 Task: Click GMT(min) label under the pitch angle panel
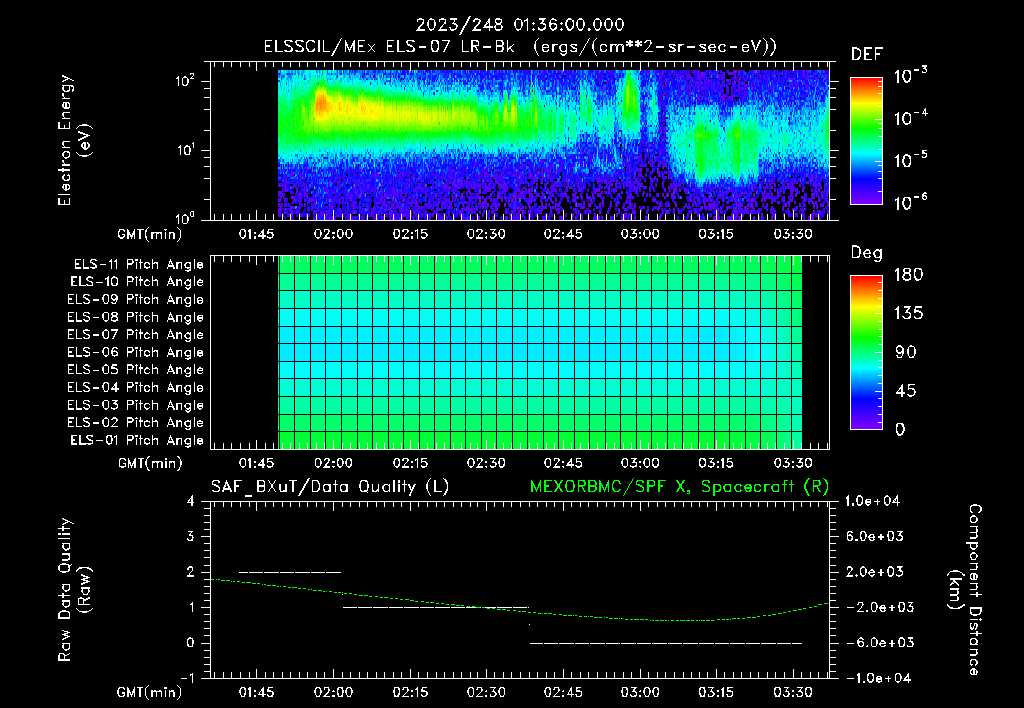pyautogui.click(x=150, y=464)
